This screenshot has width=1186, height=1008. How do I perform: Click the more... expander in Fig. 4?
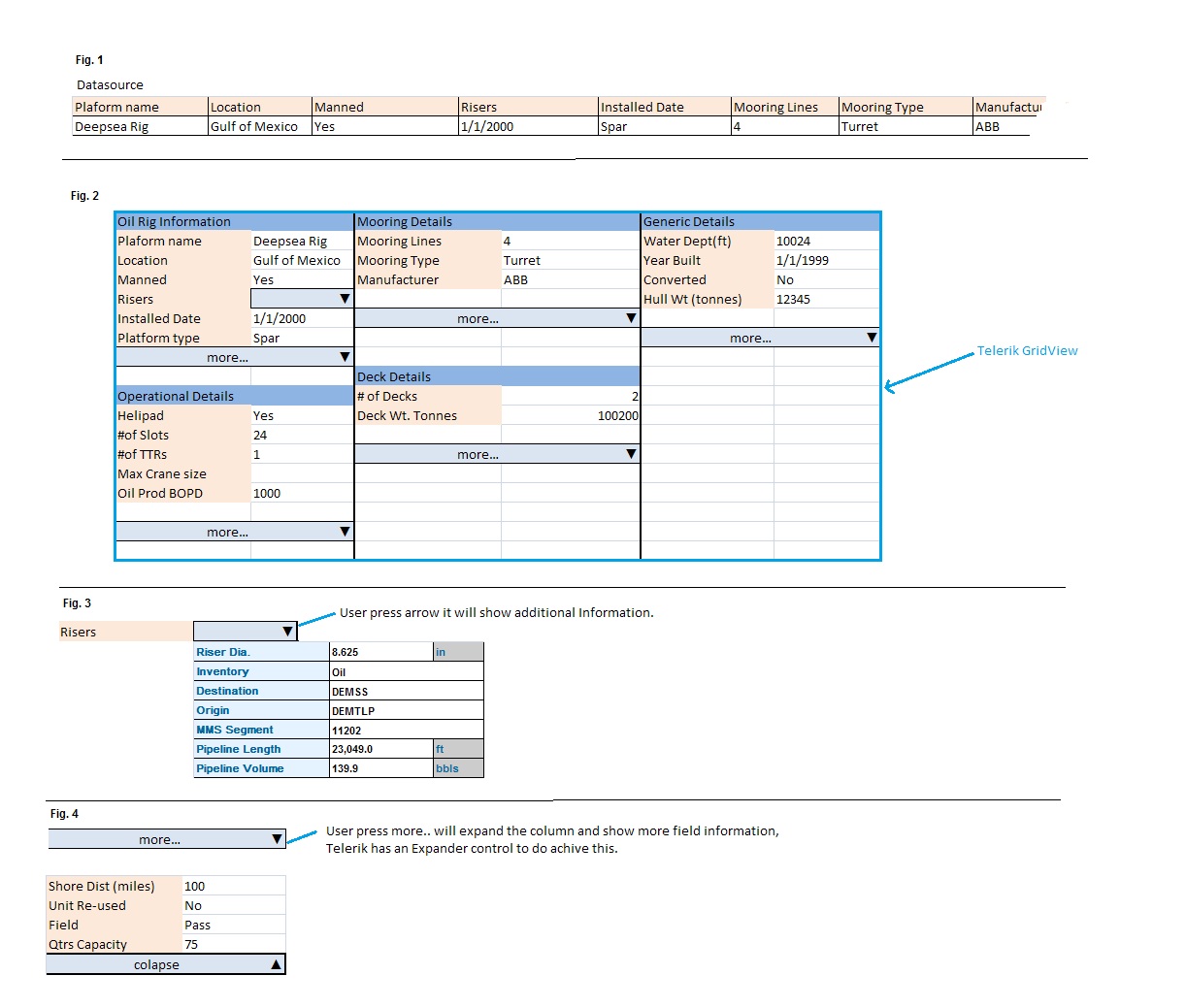click(x=167, y=839)
